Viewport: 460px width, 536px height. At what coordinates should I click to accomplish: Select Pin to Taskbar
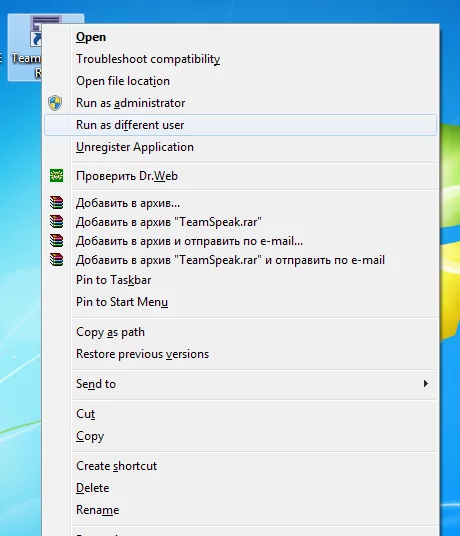241,280
